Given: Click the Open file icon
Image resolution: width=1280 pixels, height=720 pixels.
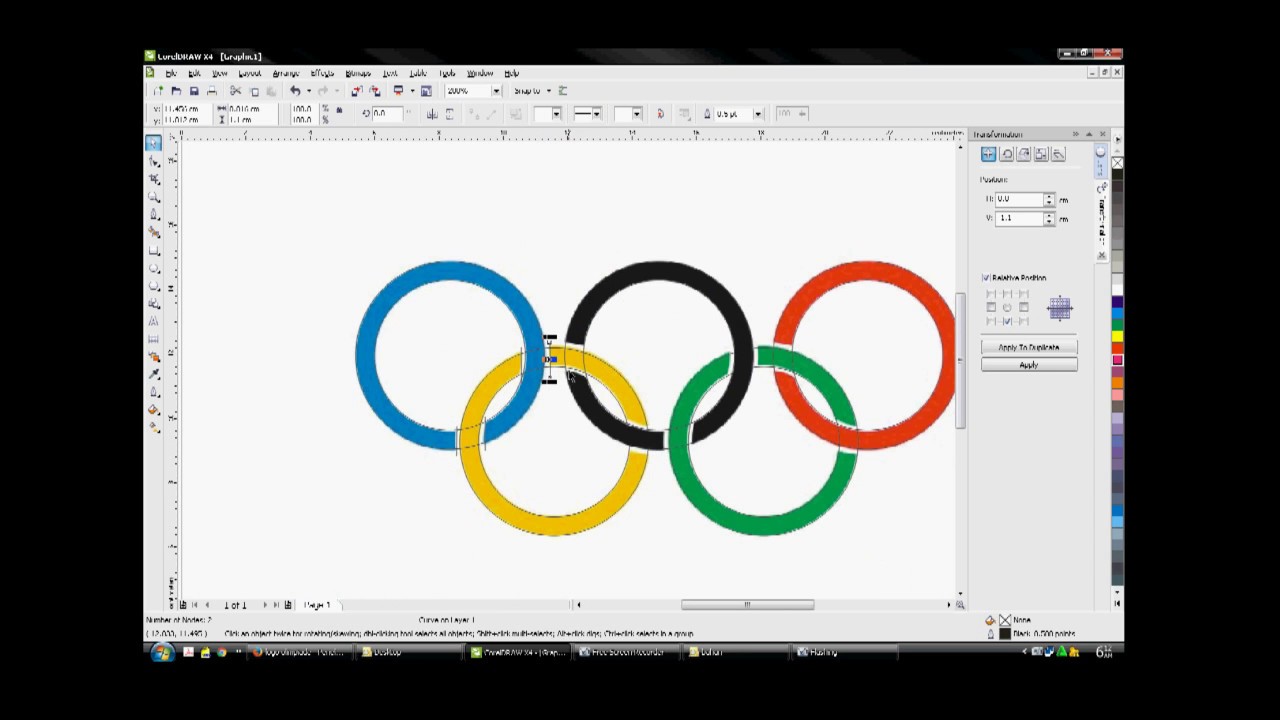Looking at the screenshot, I should 176,91.
